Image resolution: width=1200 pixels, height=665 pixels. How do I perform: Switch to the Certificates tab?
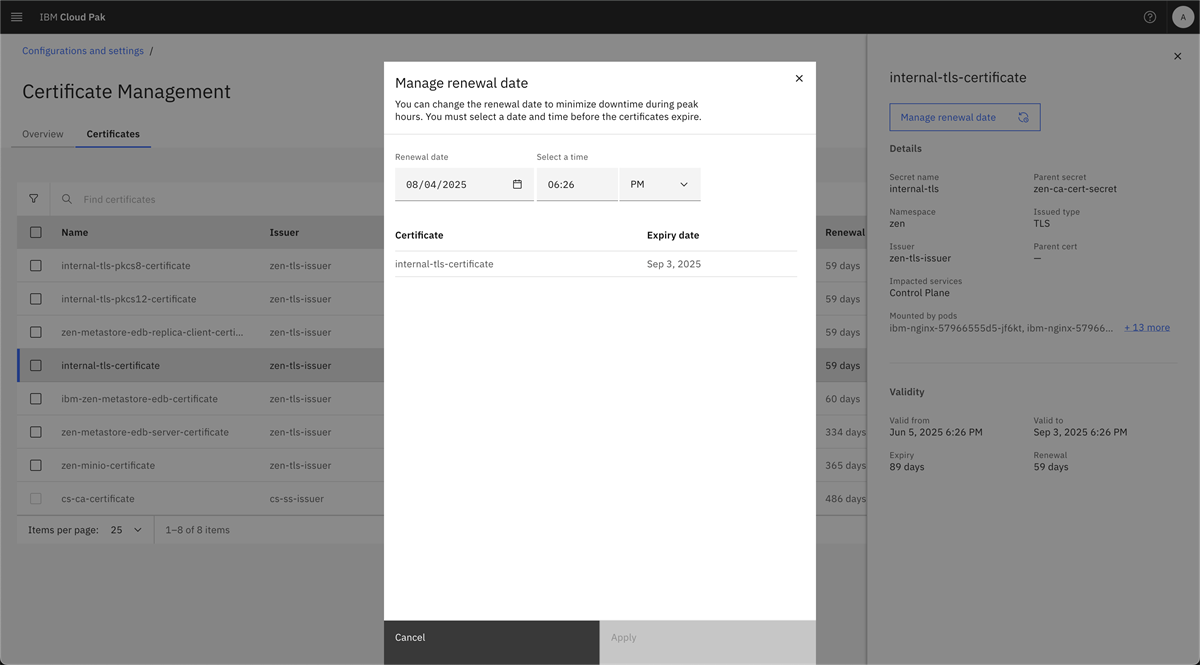coord(113,134)
